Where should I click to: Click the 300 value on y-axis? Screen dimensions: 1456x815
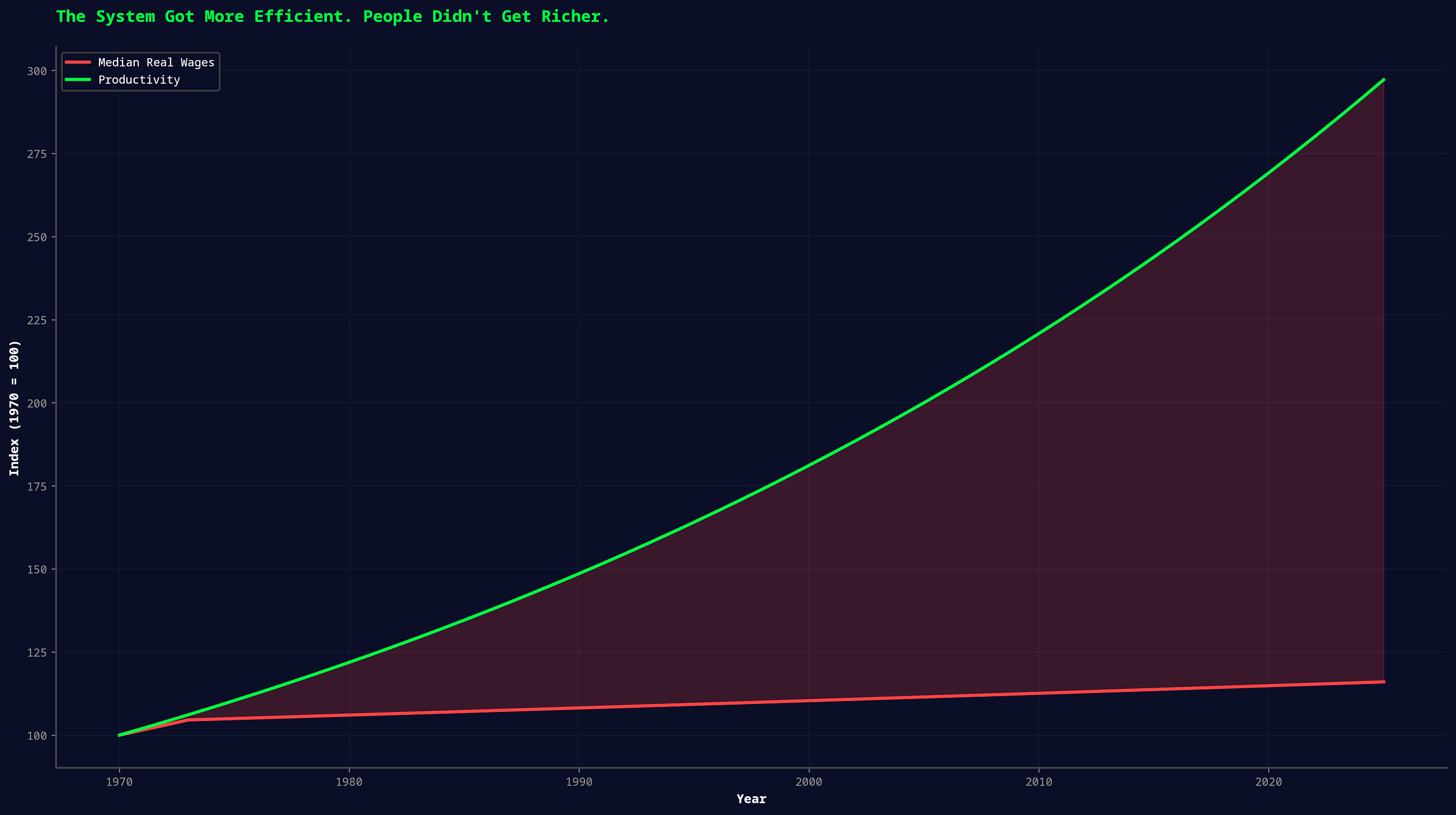[38, 71]
